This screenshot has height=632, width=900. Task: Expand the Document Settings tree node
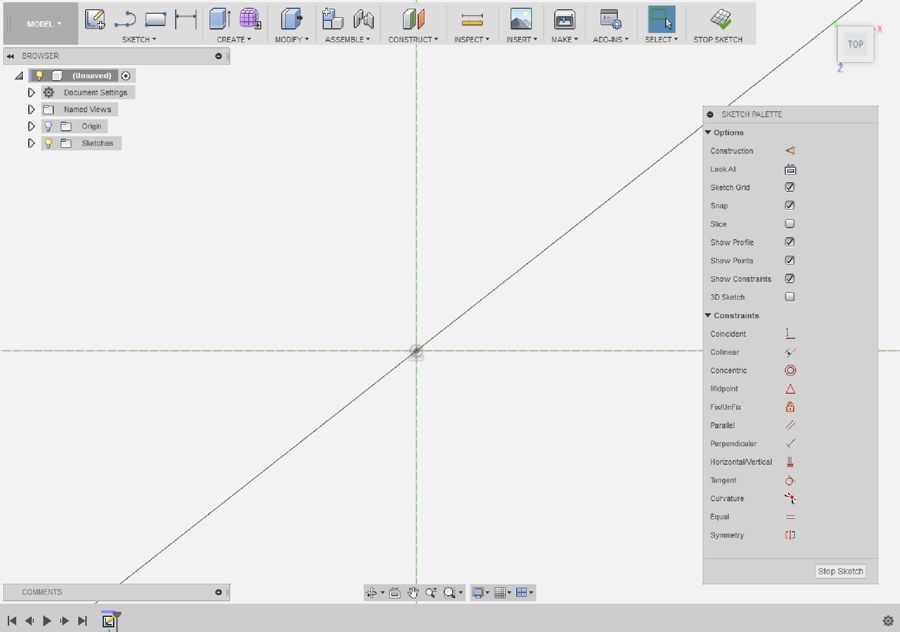point(31,92)
